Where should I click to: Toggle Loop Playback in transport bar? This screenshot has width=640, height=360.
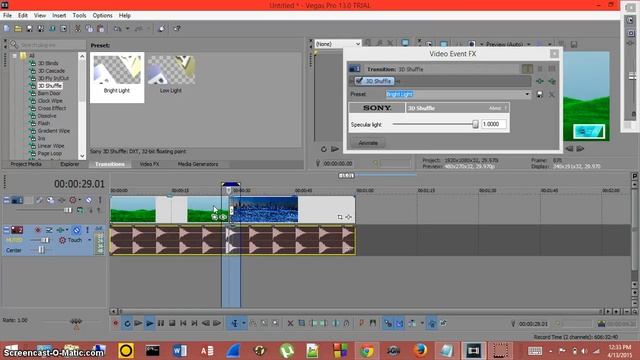(x=127, y=324)
